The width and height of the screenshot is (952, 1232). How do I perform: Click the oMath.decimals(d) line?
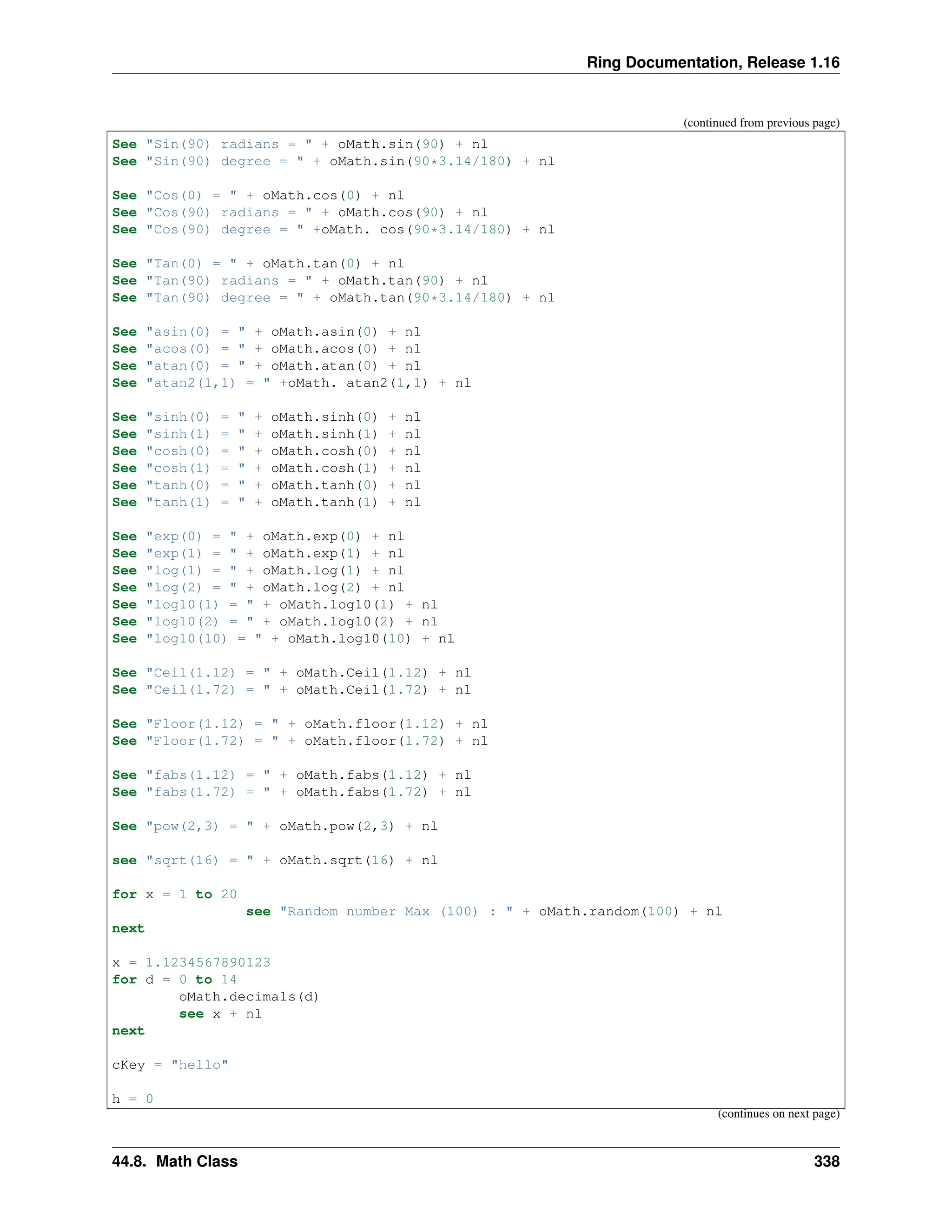pos(249,997)
